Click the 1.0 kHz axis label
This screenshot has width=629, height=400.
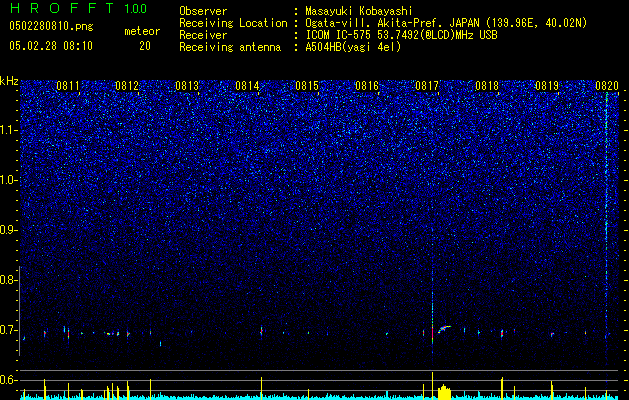[x=9, y=181]
